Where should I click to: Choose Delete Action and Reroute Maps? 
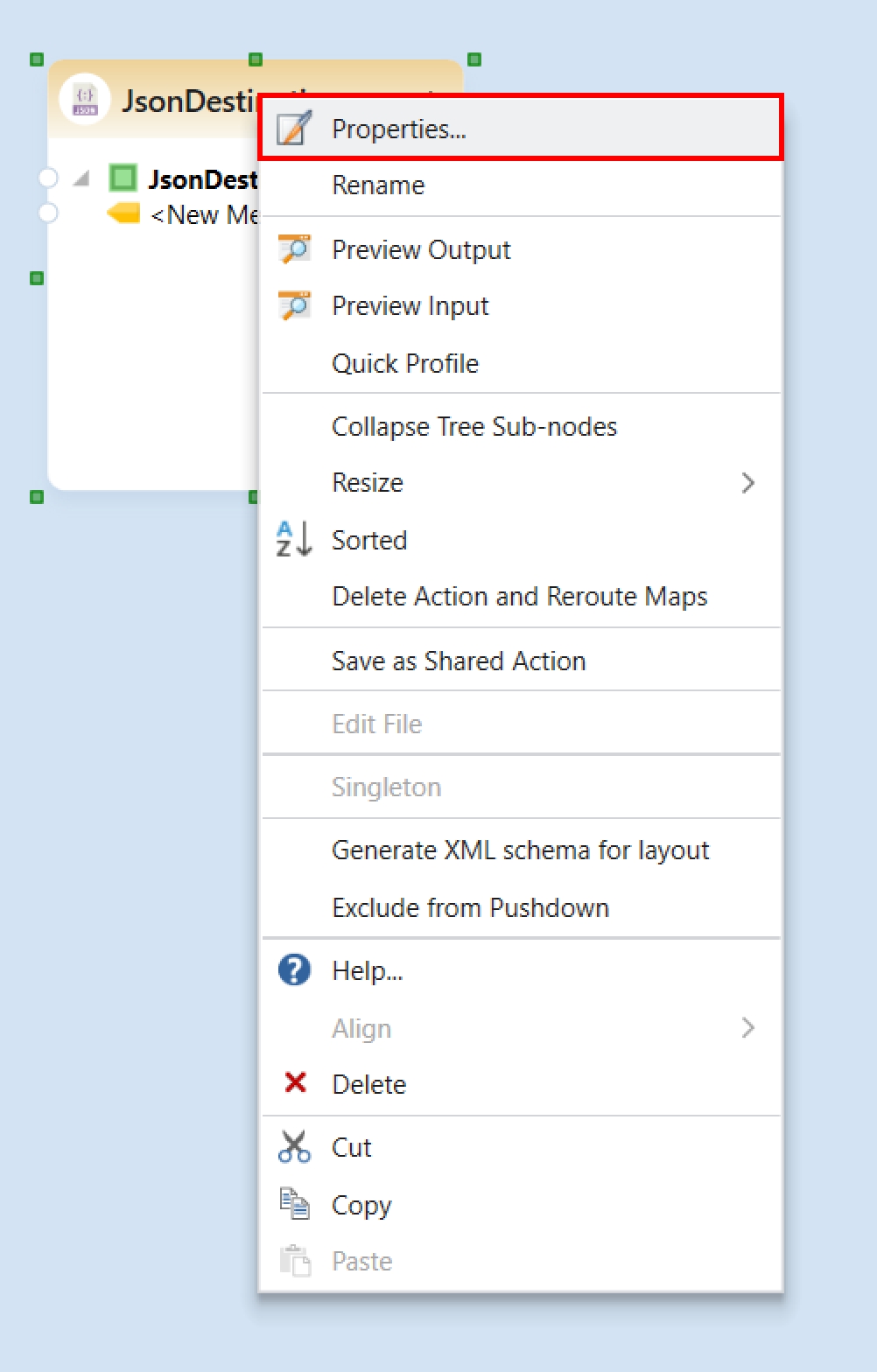pyautogui.click(x=520, y=596)
